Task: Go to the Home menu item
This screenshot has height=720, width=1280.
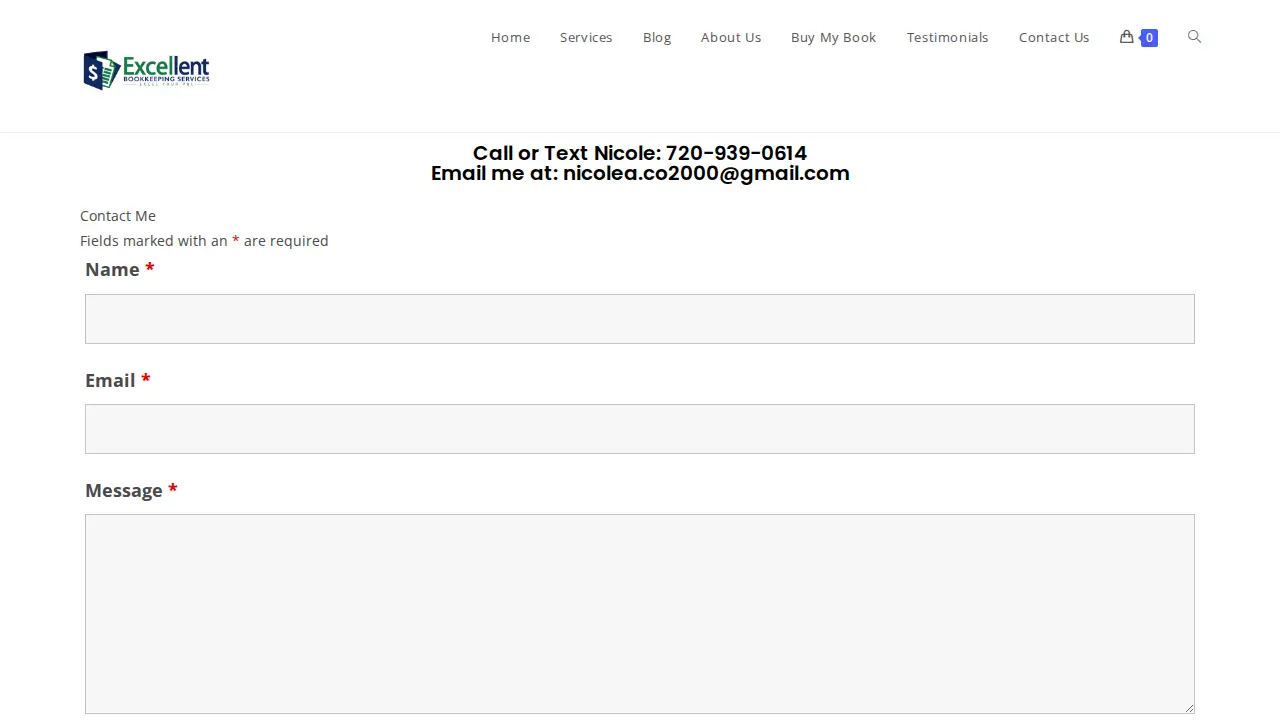Action: (510, 37)
